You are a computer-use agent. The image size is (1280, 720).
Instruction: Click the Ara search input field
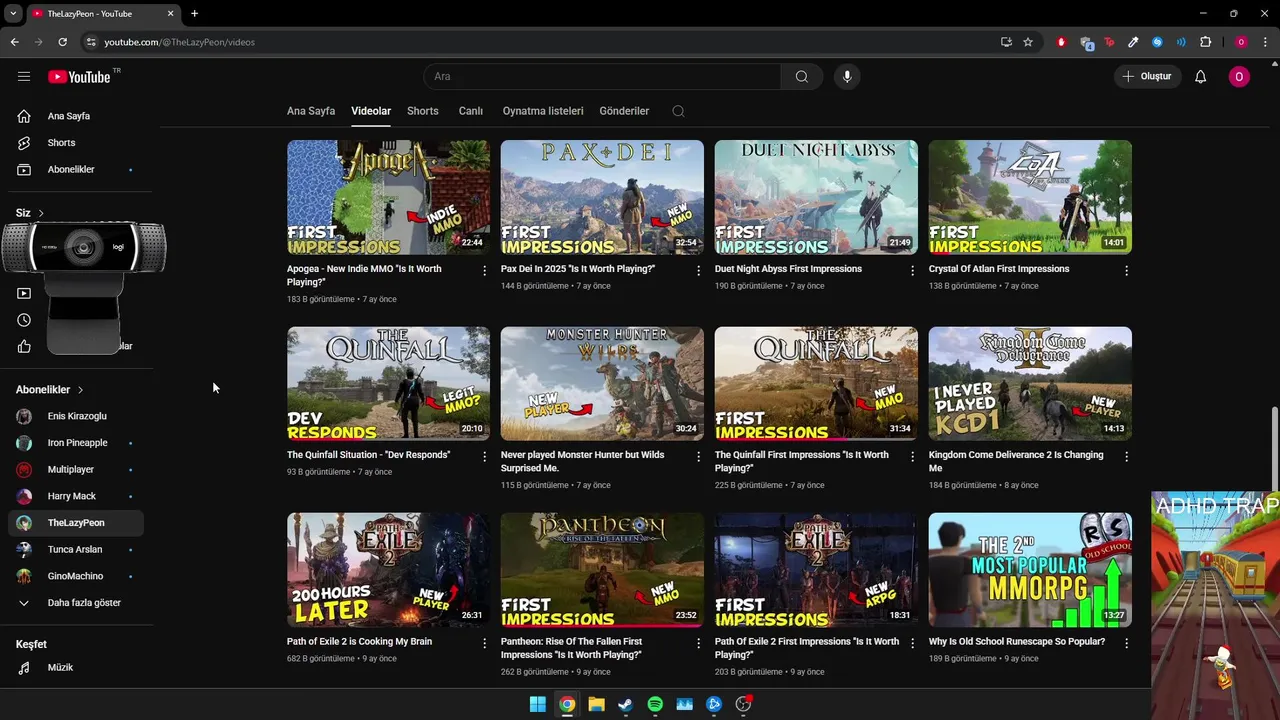[x=602, y=77]
